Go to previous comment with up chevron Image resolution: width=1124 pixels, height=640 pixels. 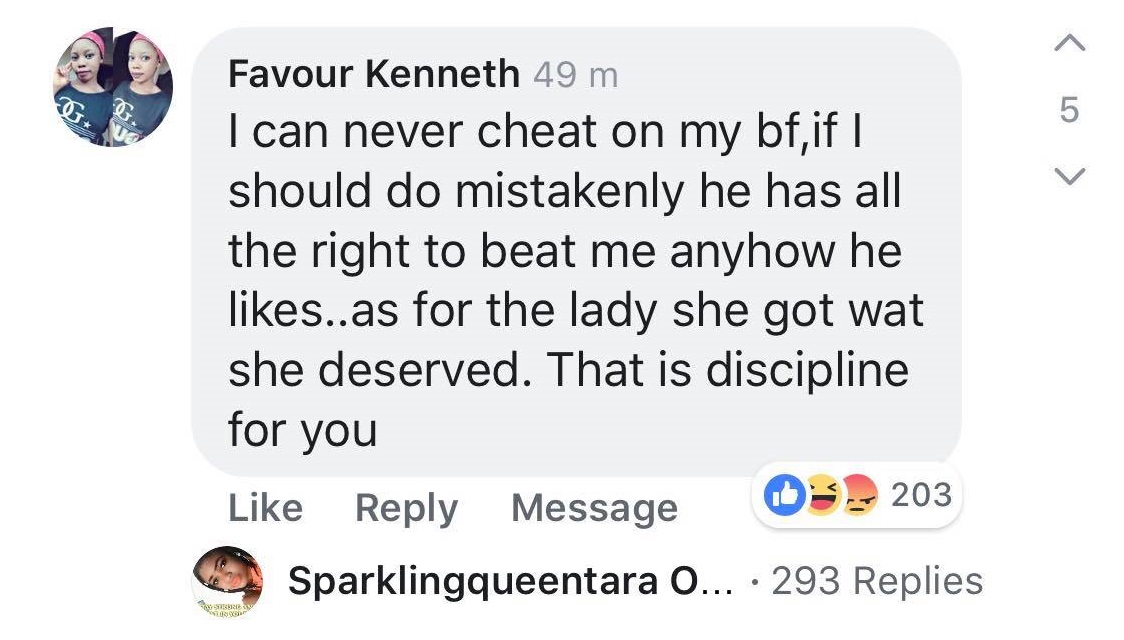click(1068, 43)
